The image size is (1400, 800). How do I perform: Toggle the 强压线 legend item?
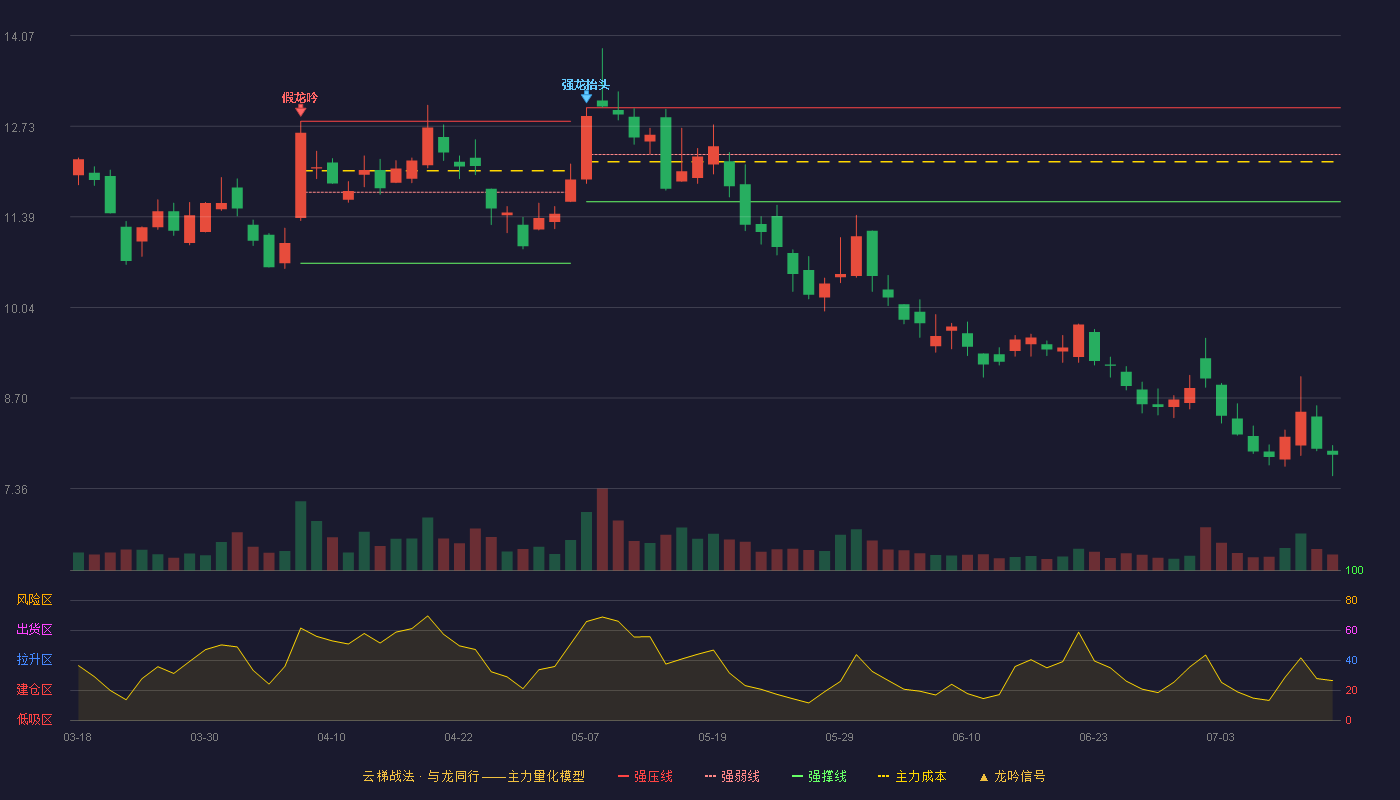645,776
